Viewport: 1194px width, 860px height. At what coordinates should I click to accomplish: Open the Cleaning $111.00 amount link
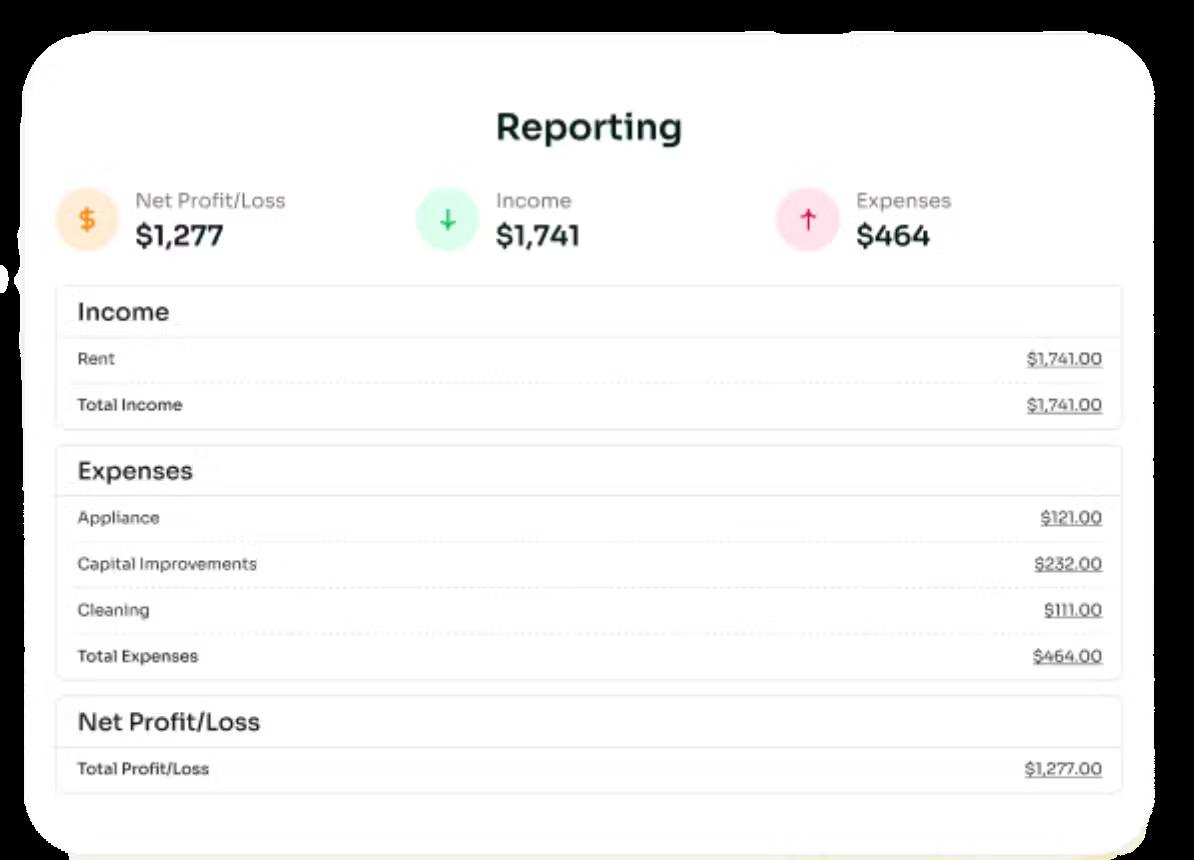click(x=1072, y=610)
